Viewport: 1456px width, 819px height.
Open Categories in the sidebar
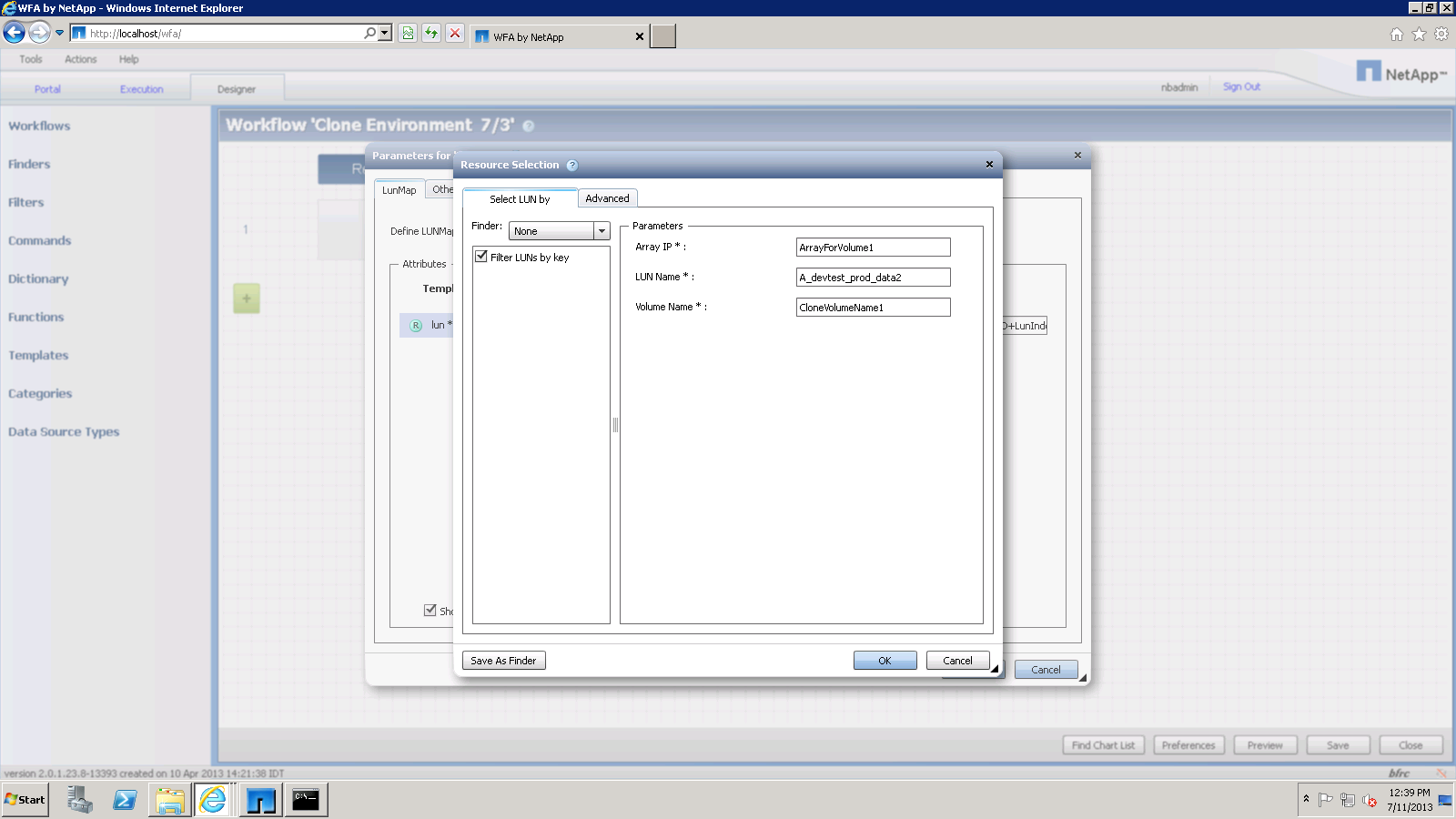40,394
